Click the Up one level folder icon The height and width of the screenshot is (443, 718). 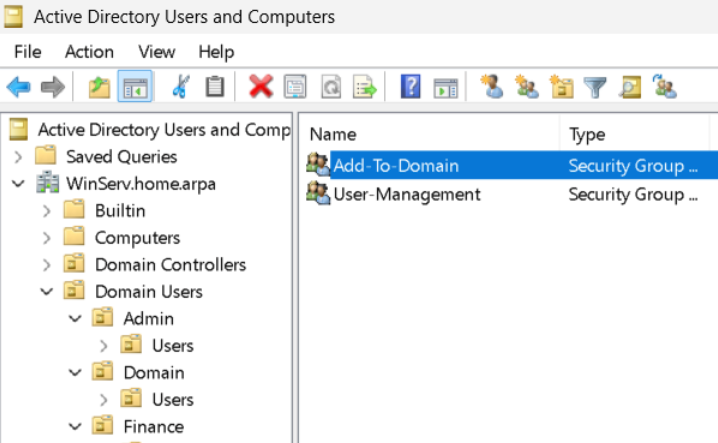99,88
